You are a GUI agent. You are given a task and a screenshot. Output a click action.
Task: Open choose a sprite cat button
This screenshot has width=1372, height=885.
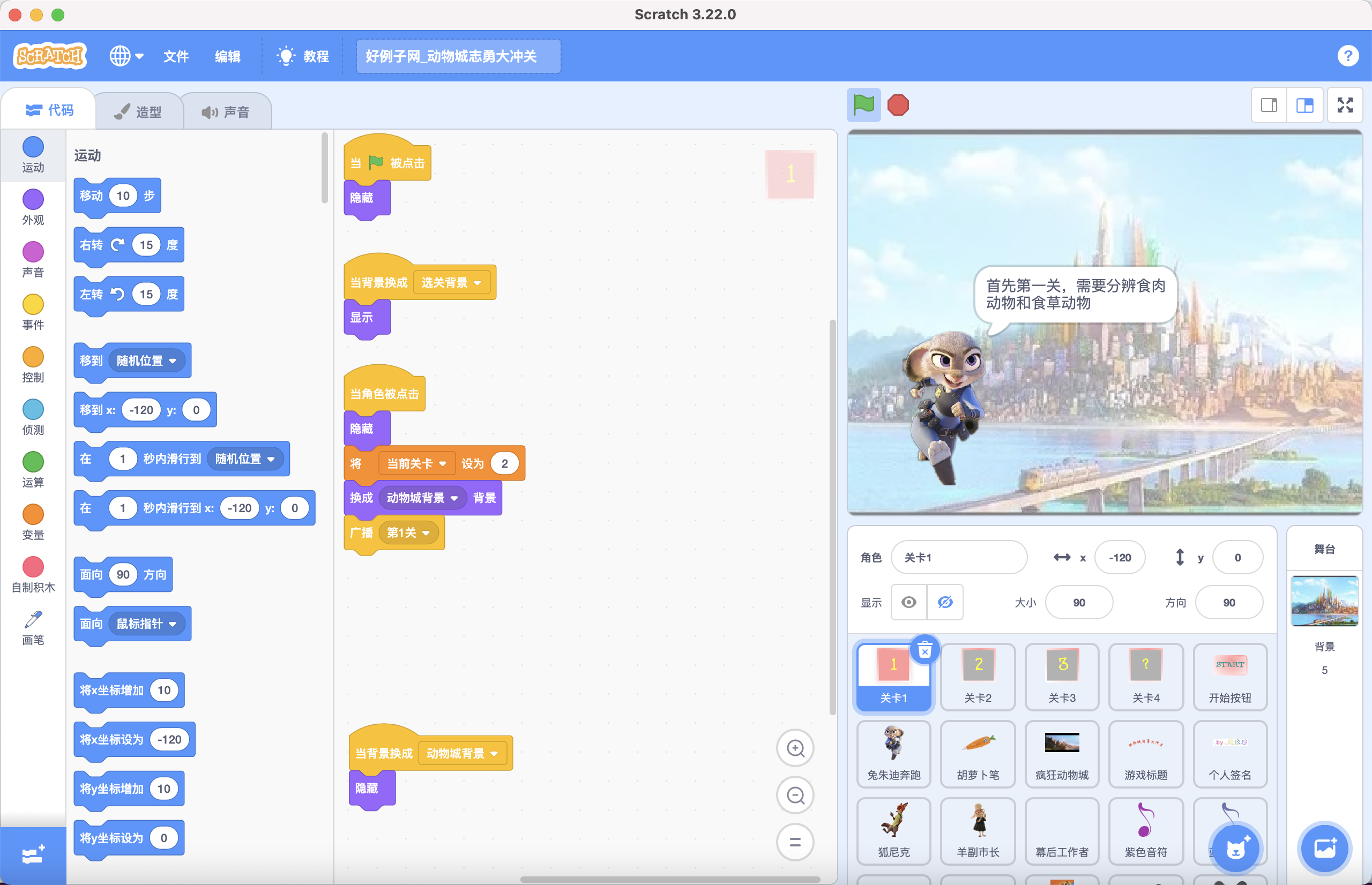point(1235,847)
